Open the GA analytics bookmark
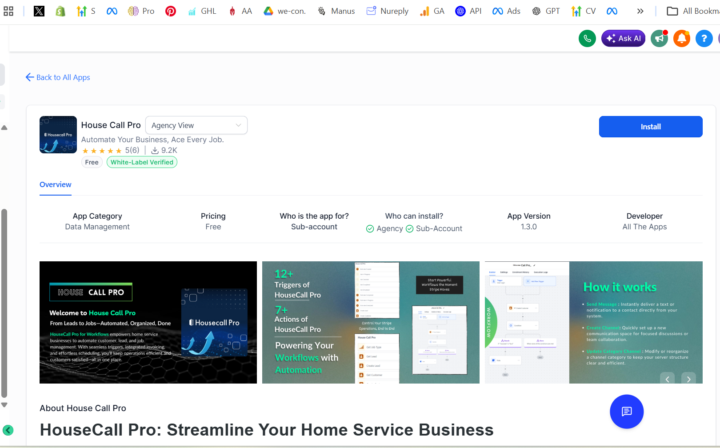This screenshot has width=720, height=448. tap(432, 11)
